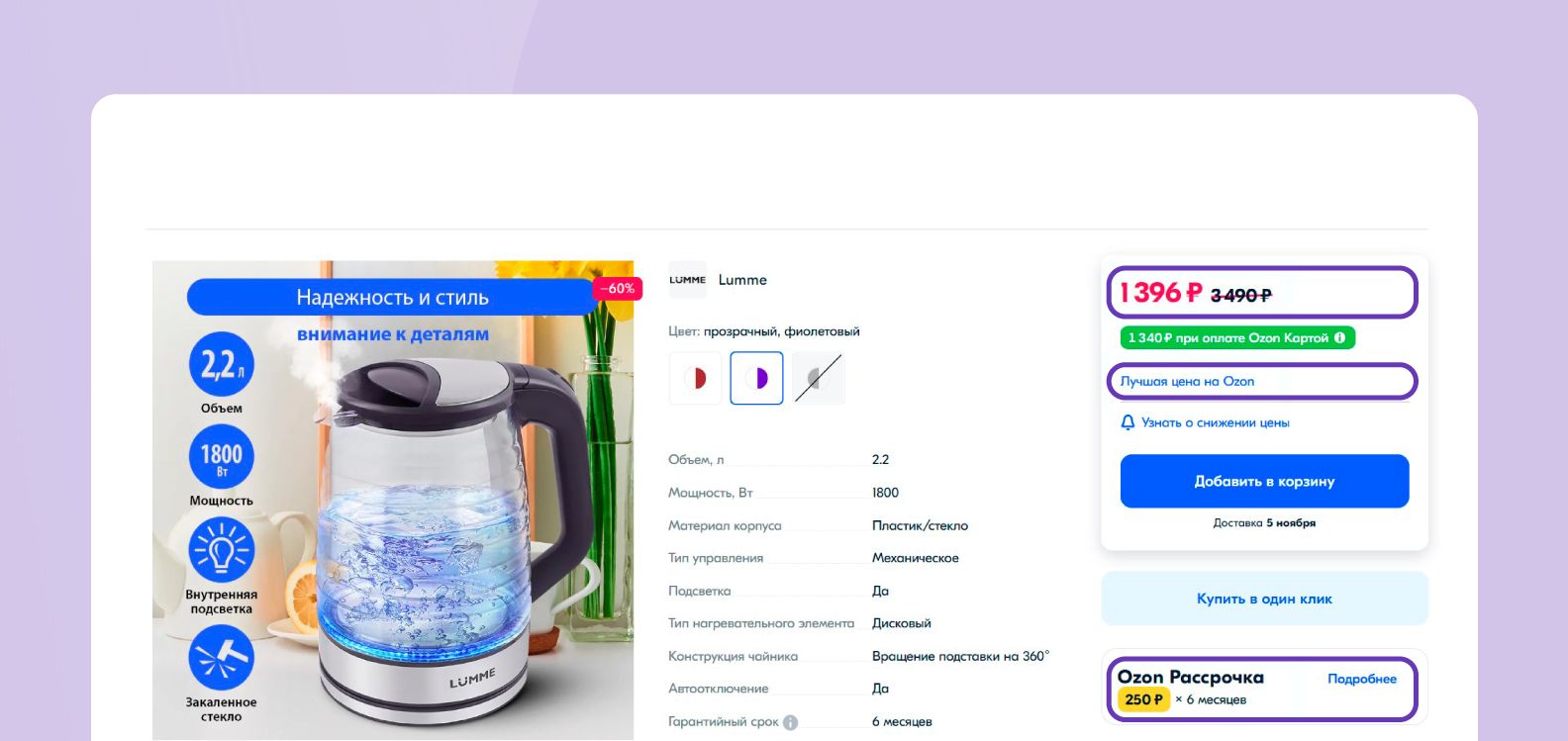
Task: Click the Узнать о снижении цены link
Action: click(x=1216, y=422)
